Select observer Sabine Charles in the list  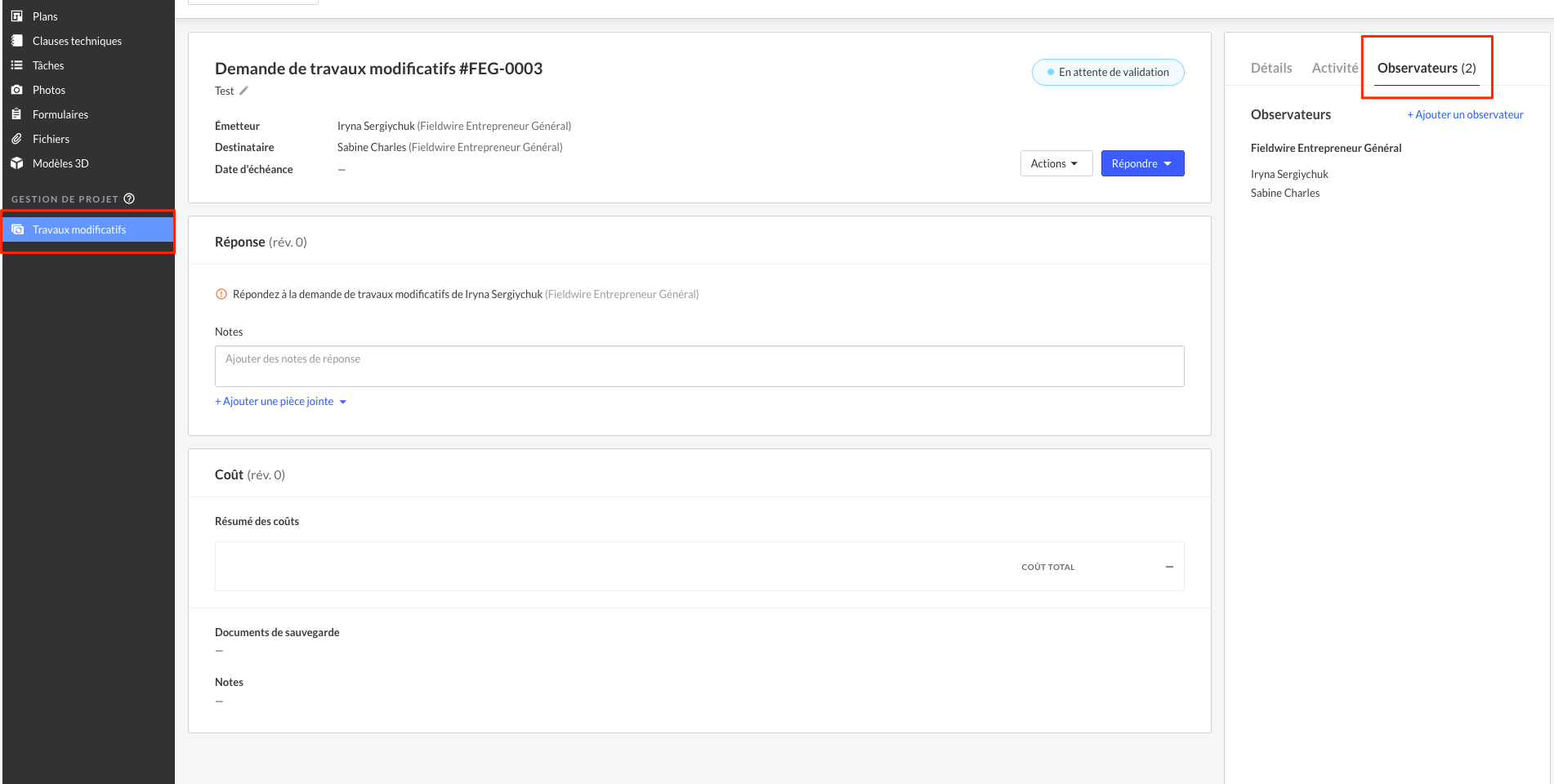click(1285, 193)
